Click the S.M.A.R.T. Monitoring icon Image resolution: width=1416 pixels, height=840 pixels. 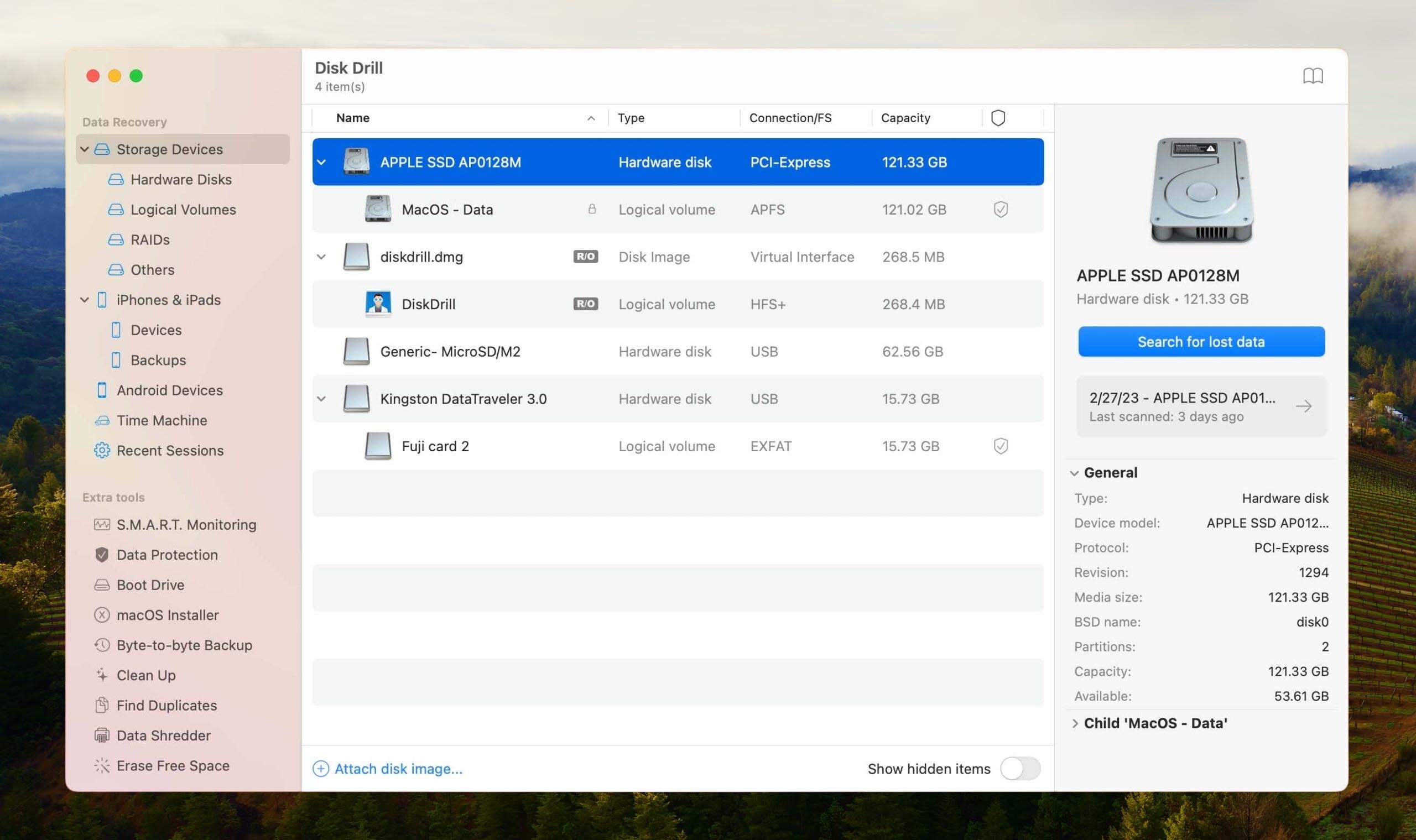pos(100,524)
